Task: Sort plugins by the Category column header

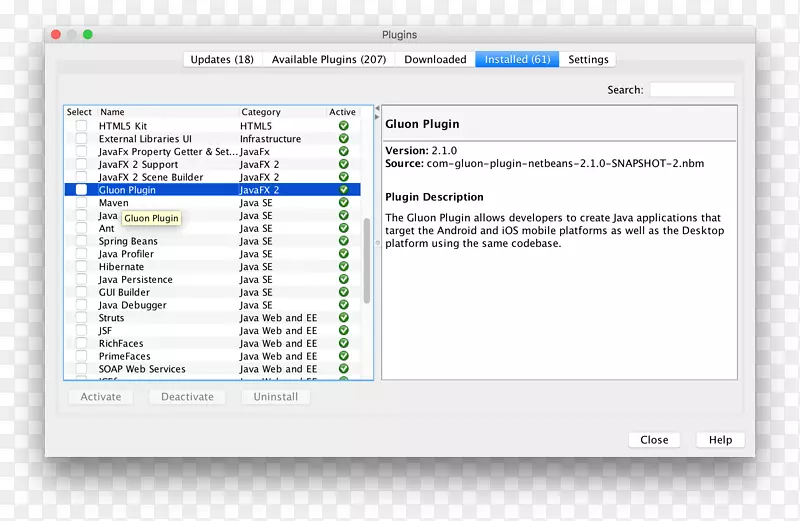Action: (x=260, y=113)
